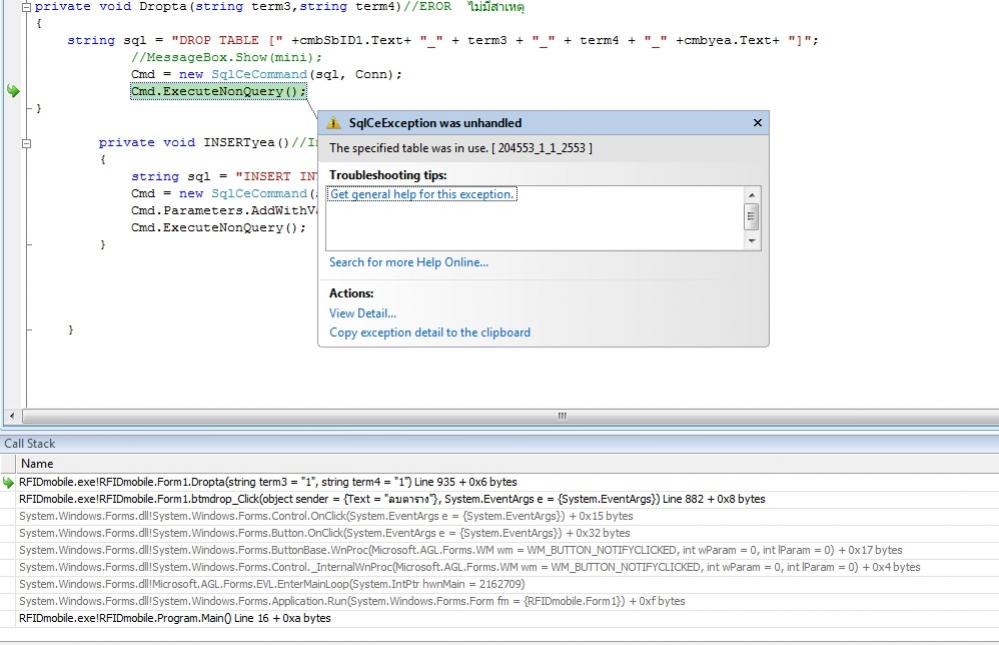Select the Control._InternalWnProc stack frame

coord(470,567)
